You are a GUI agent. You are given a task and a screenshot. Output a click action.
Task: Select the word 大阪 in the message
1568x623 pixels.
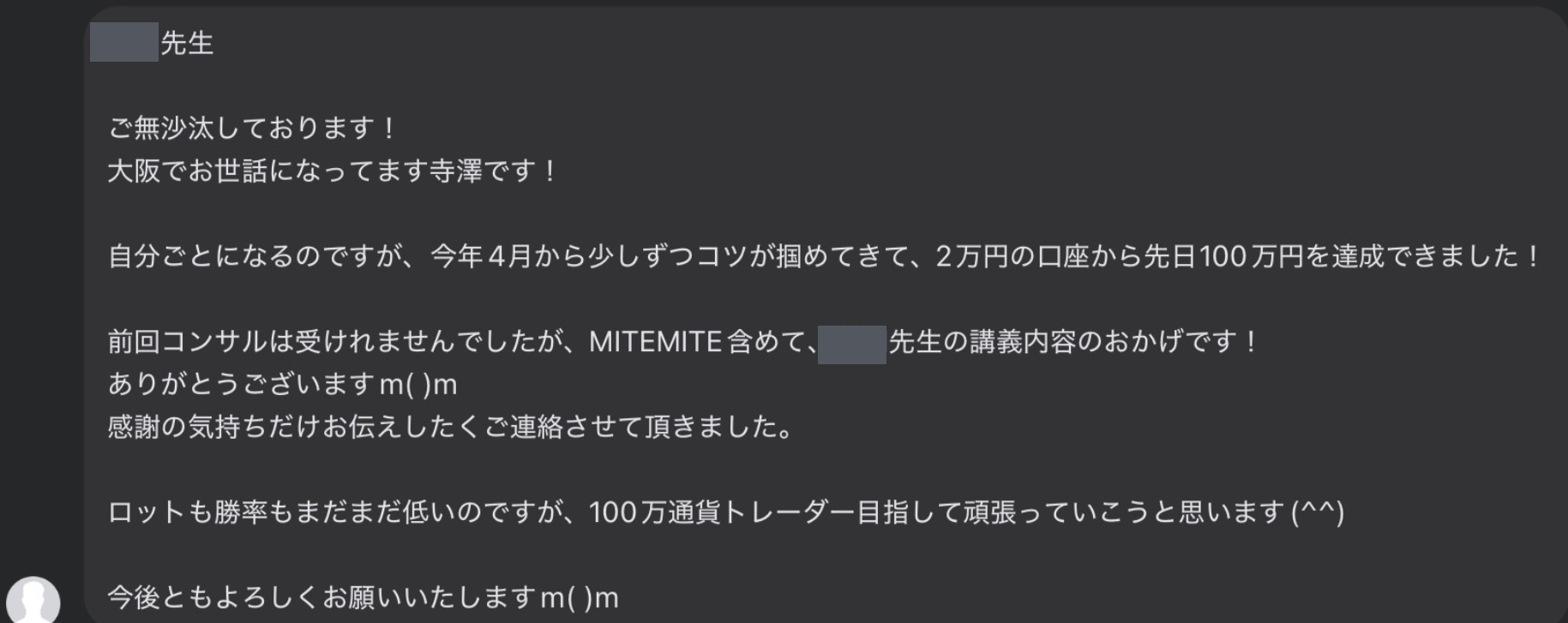coord(135,171)
